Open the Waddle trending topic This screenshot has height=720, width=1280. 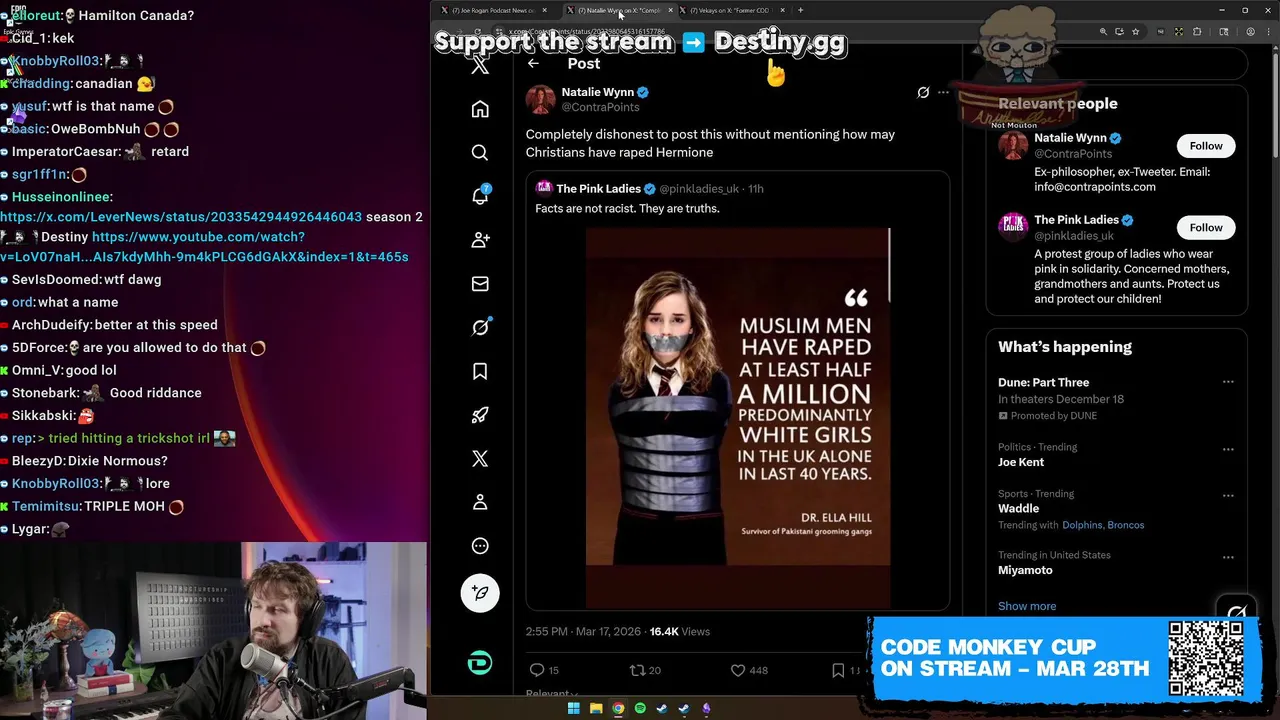(x=1018, y=509)
